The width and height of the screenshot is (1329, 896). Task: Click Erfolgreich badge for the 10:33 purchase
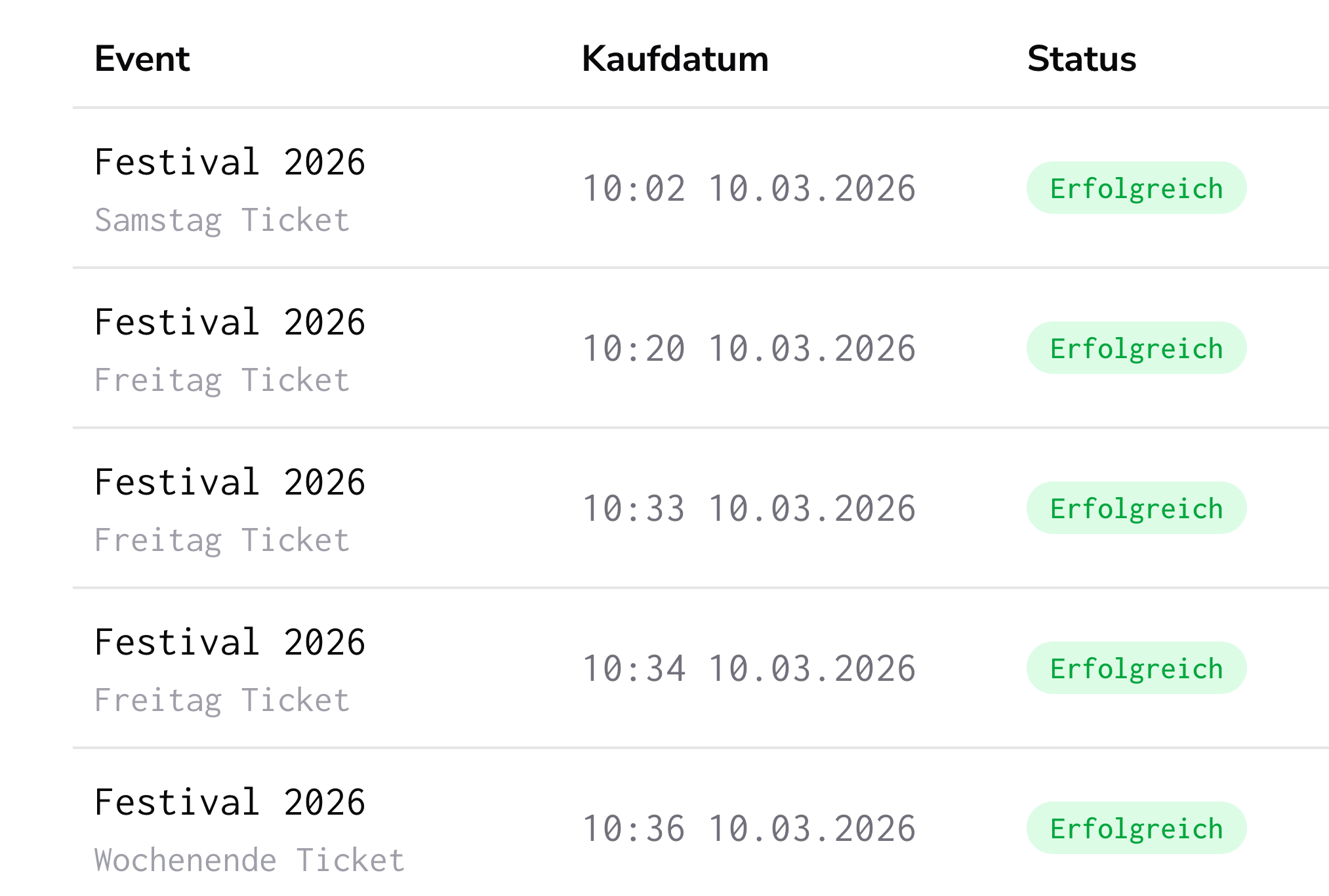click(x=1136, y=508)
